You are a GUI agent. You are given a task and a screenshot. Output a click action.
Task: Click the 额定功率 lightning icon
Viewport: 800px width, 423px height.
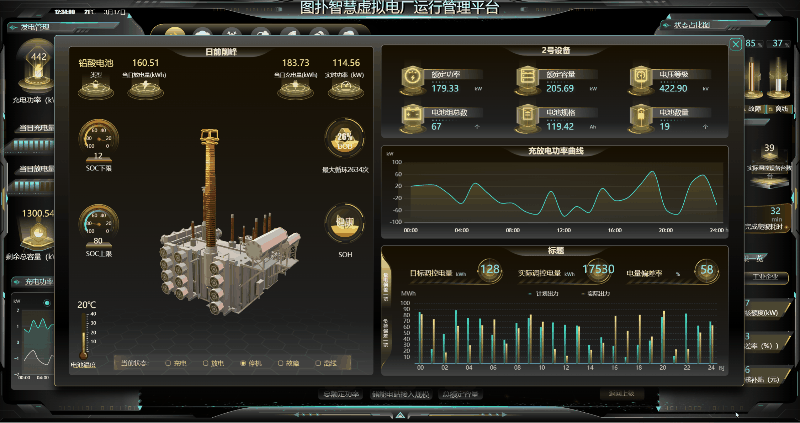tap(411, 80)
